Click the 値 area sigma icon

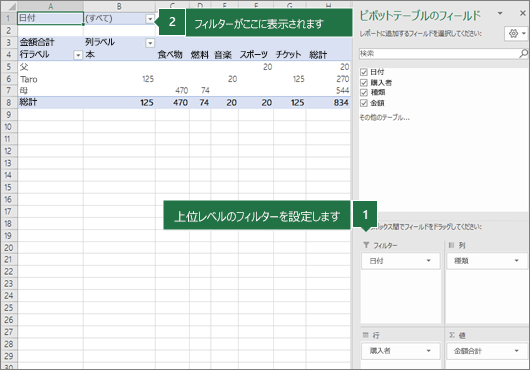pyautogui.click(x=452, y=335)
